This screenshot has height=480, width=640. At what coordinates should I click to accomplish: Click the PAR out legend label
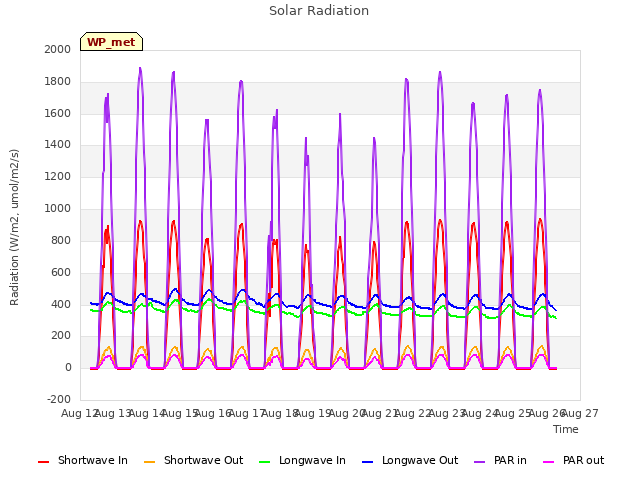[x=583, y=460]
